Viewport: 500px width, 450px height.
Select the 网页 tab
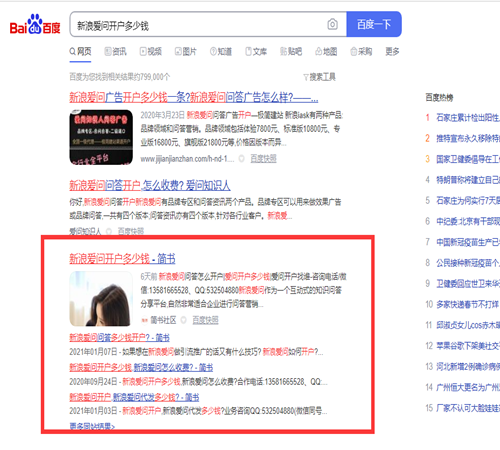pos(80,51)
